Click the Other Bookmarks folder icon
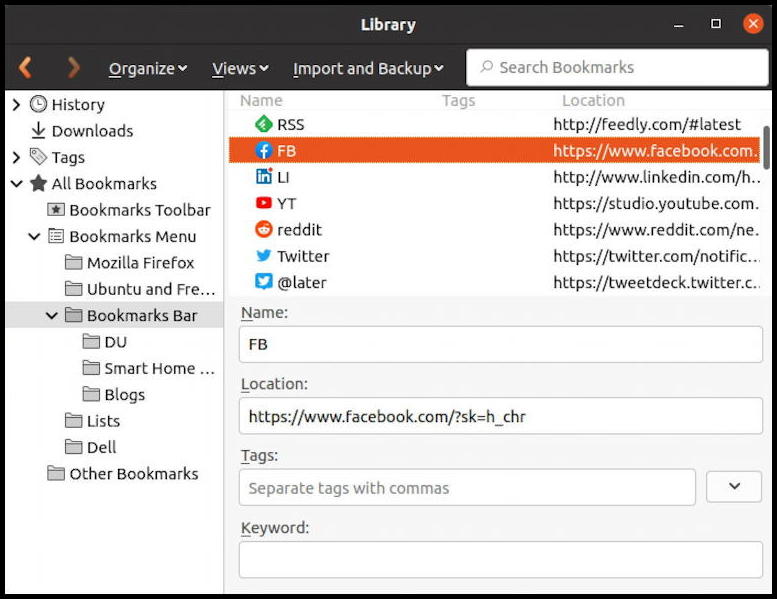This screenshot has height=599, width=777. (x=56, y=473)
